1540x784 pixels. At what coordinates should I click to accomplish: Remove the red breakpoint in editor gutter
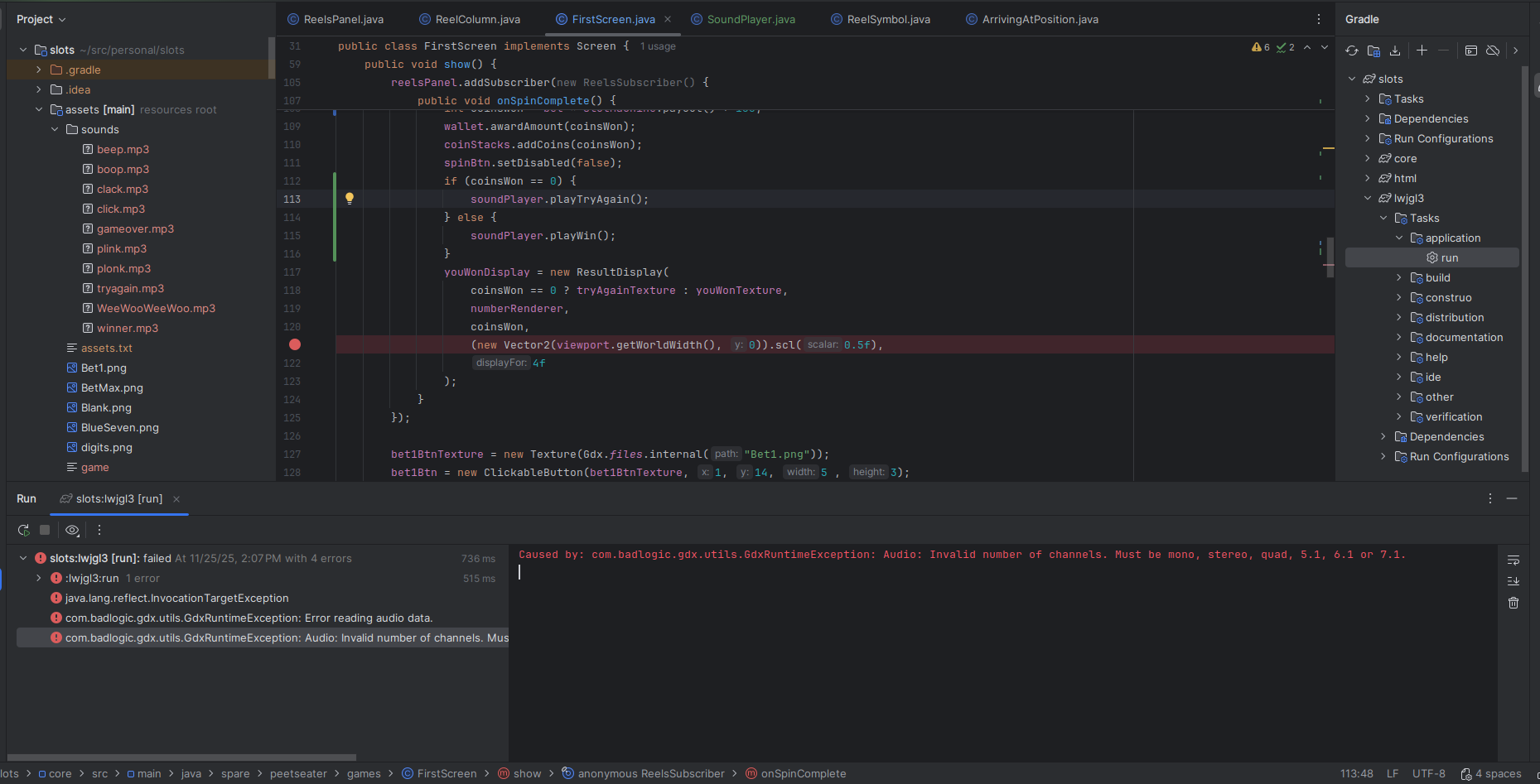pyautogui.click(x=295, y=344)
